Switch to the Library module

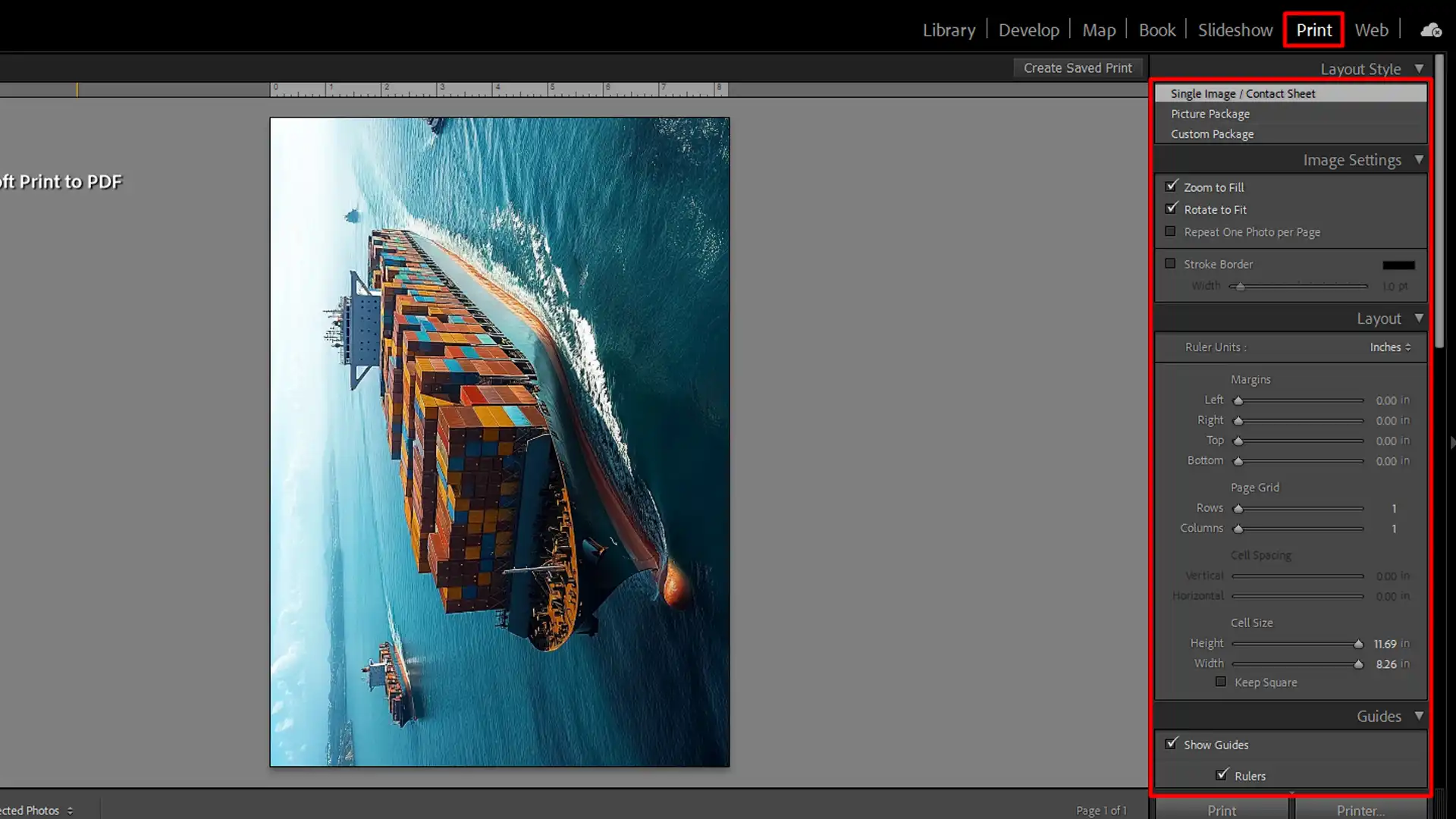pos(949,30)
